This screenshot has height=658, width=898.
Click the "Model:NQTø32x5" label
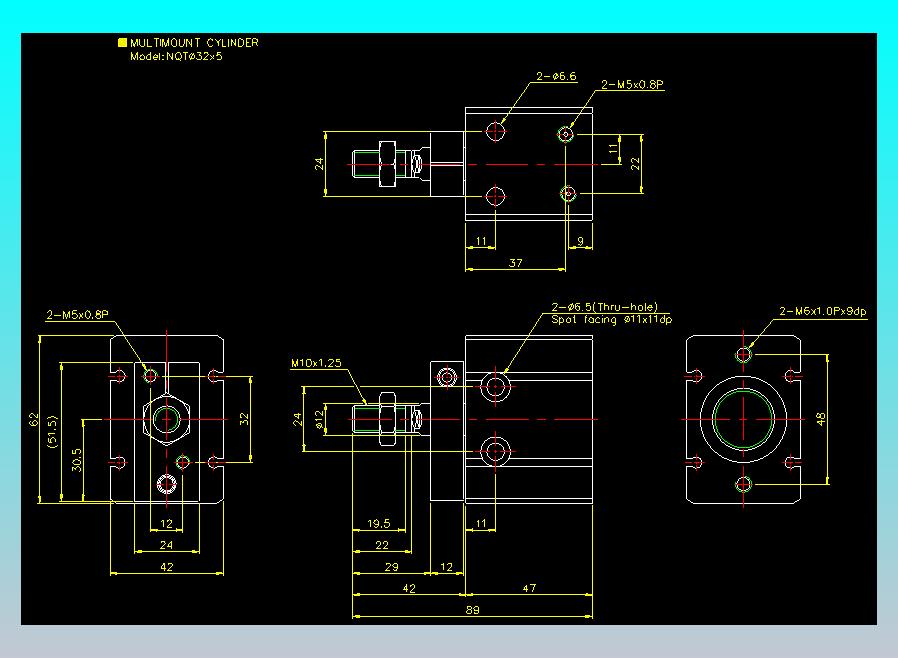[x=176, y=56]
